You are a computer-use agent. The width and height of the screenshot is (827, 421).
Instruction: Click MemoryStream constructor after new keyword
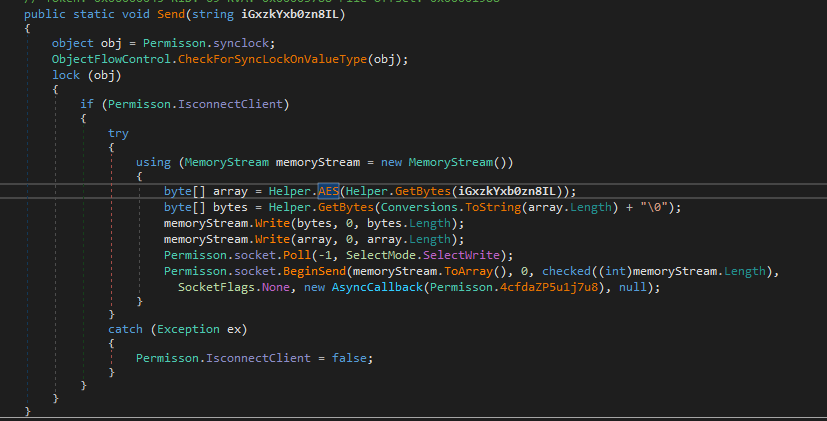tap(451, 162)
